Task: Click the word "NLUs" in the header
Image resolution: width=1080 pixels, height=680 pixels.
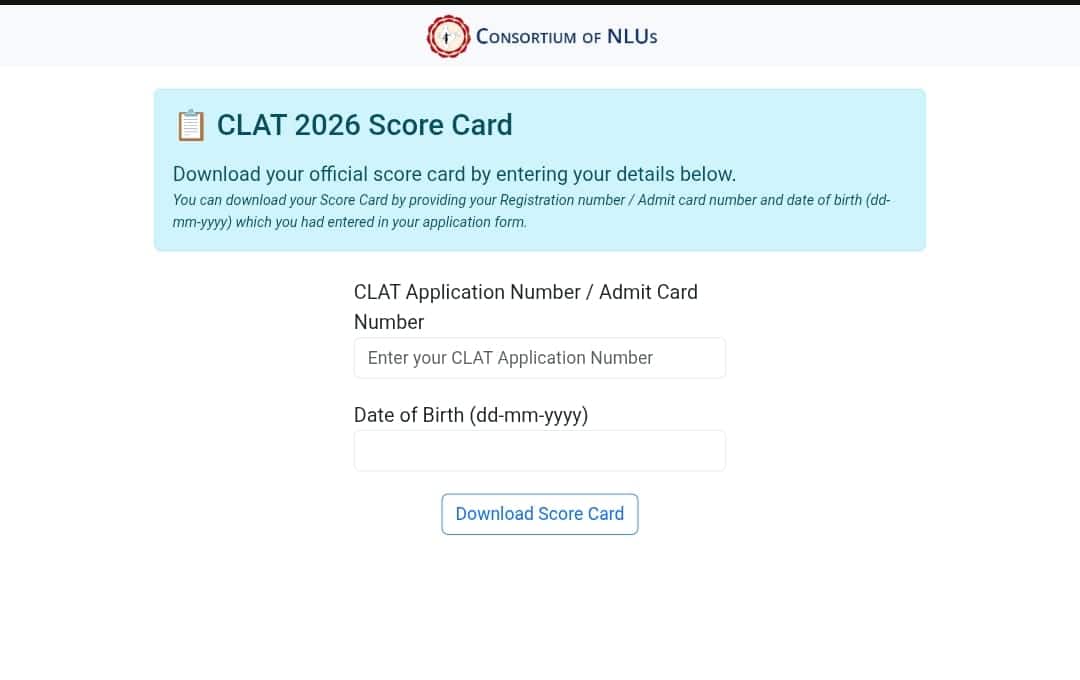Action: click(632, 37)
